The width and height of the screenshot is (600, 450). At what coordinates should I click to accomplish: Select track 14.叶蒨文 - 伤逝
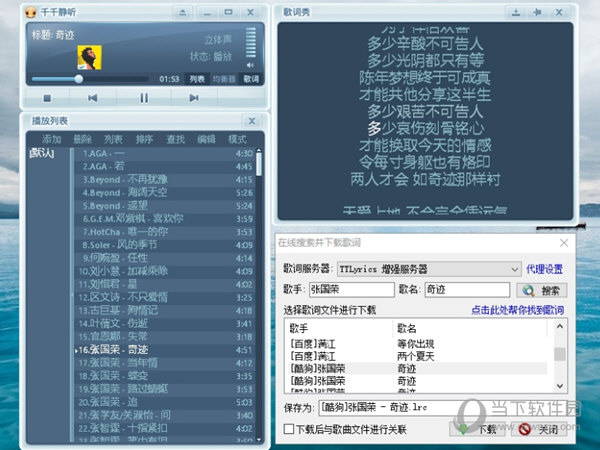pyautogui.click(x=165, y=324)
